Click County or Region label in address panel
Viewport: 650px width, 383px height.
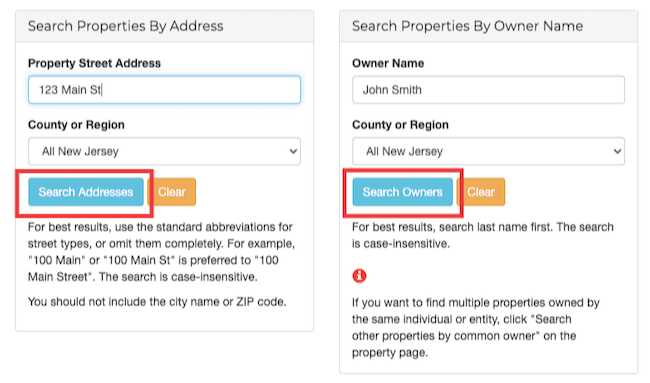tap(76, 125)
